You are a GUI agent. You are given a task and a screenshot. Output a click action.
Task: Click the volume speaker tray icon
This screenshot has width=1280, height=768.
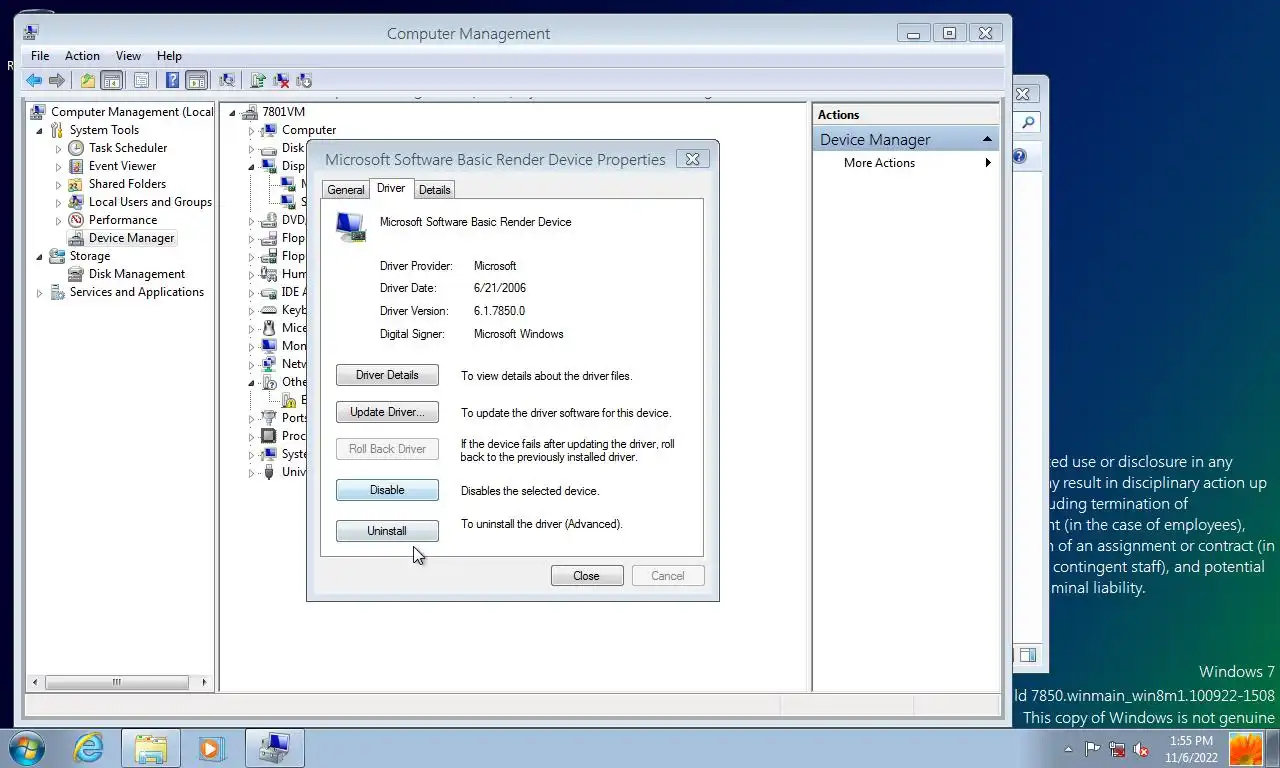[x=1140, y=749]
